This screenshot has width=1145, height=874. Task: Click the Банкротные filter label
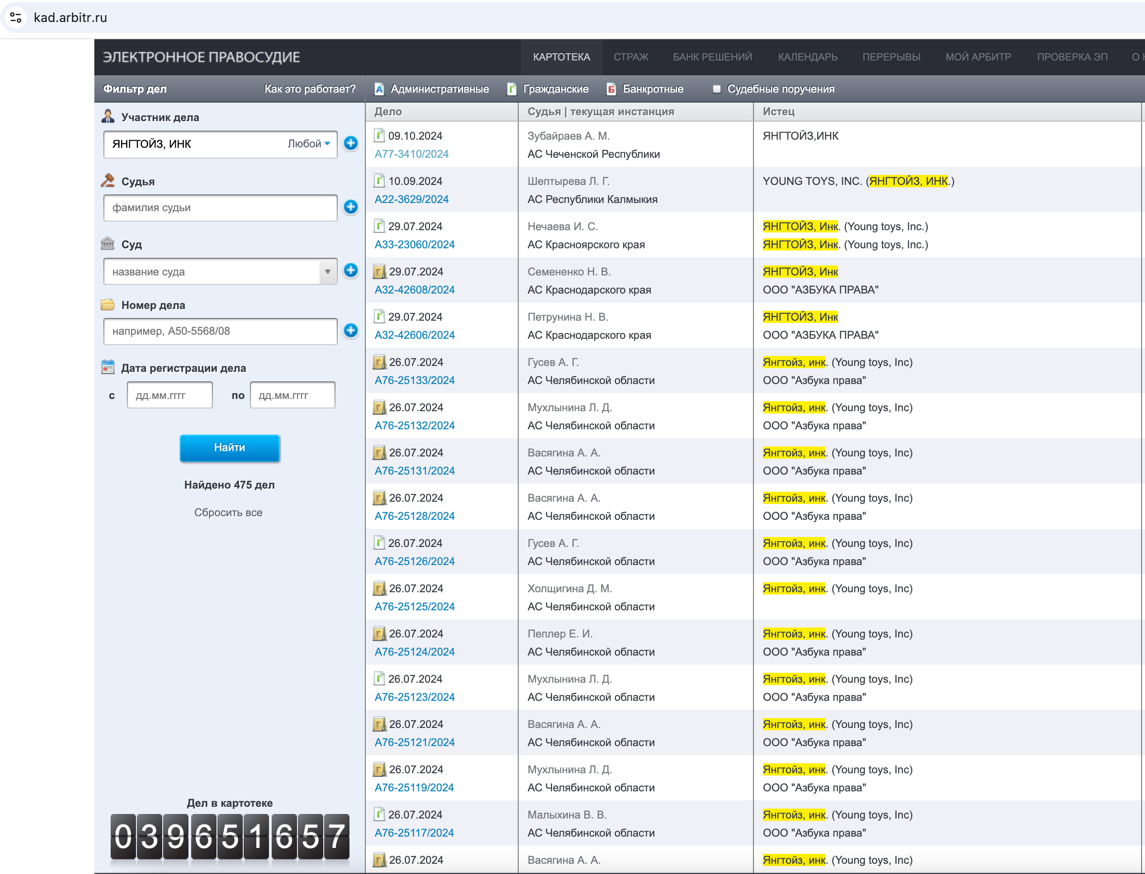(653, 89)
